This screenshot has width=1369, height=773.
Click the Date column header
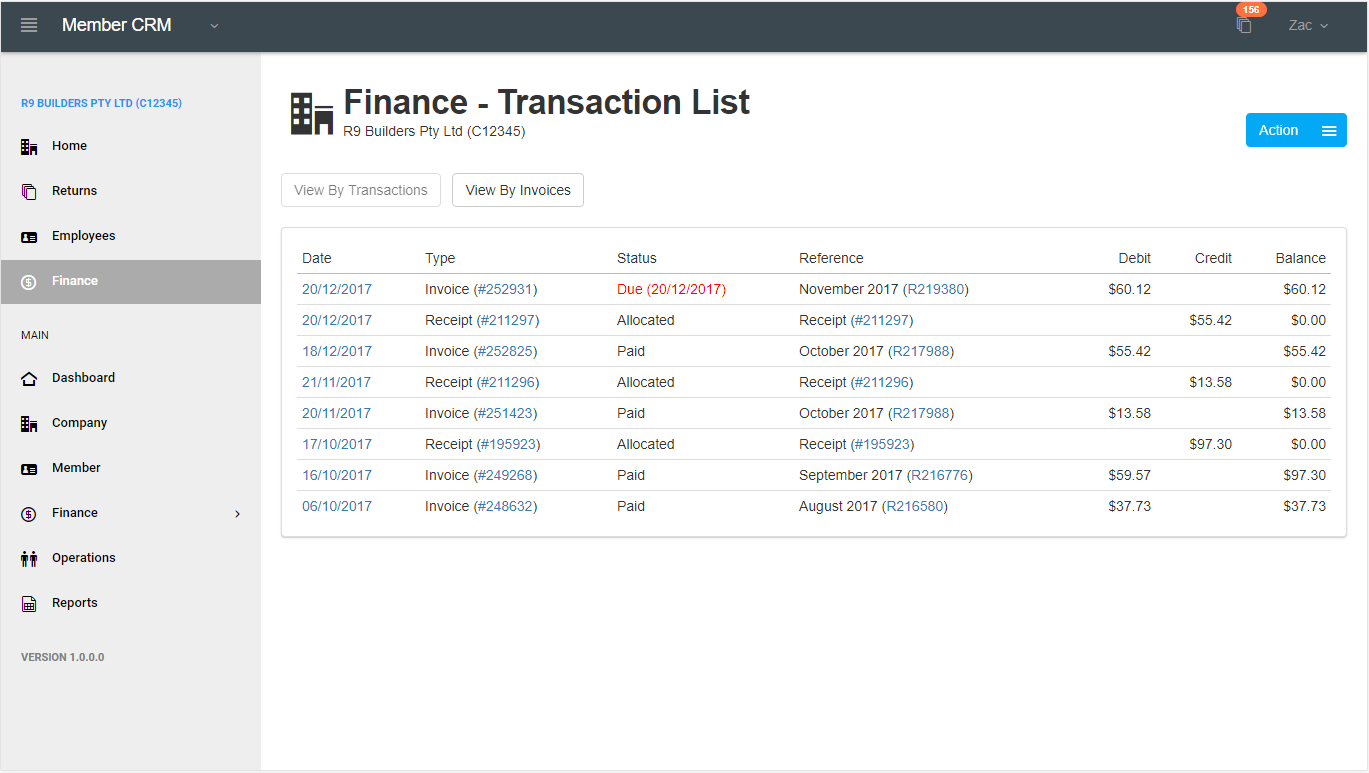(x=316, y=258)
